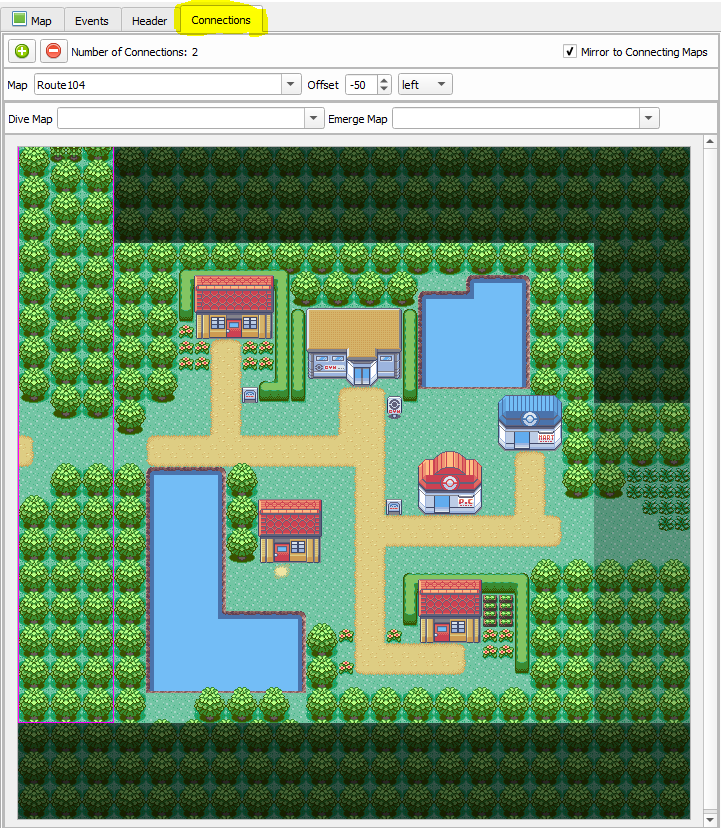Switch to the Map tab
The image size is (721, 828).
32,21
